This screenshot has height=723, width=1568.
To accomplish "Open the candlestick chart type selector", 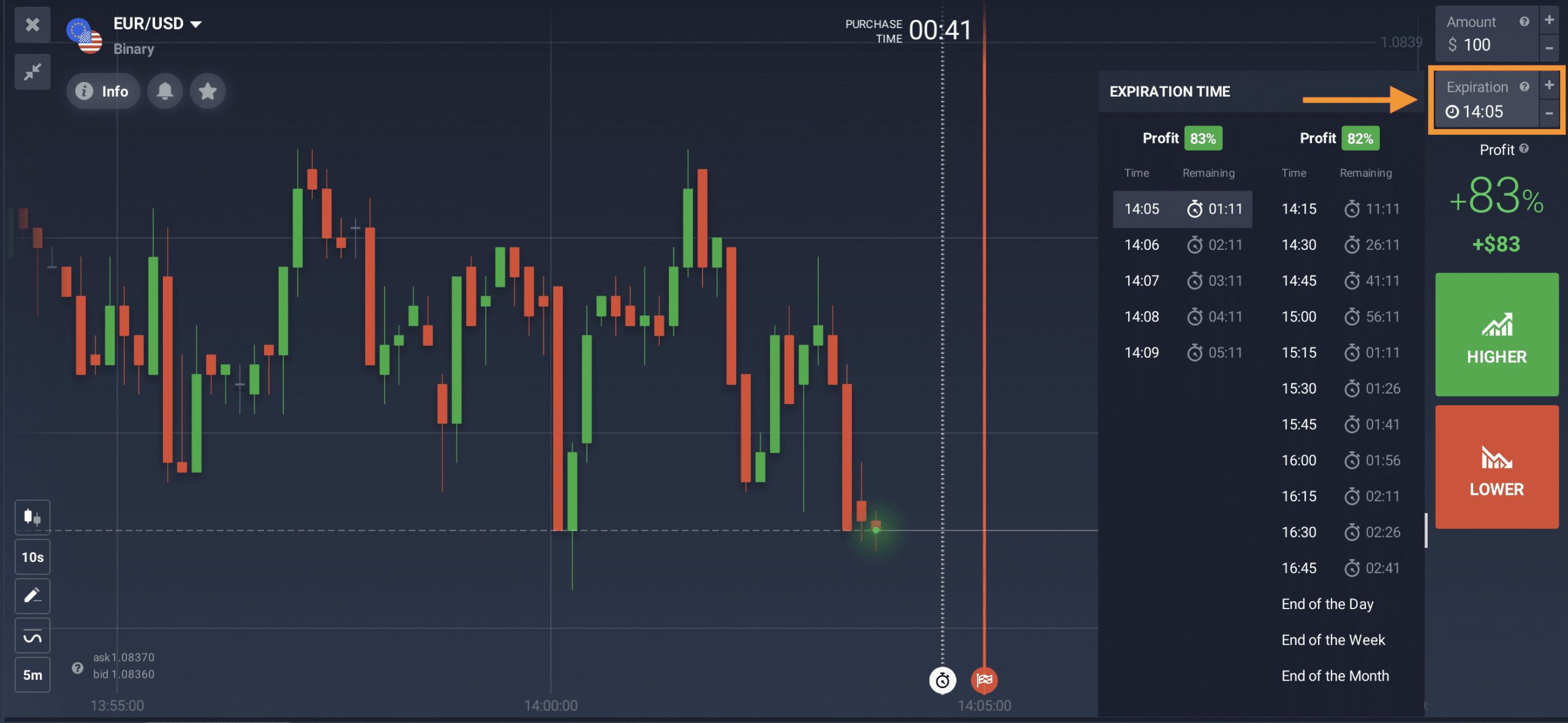I will (x=32, y=517).
